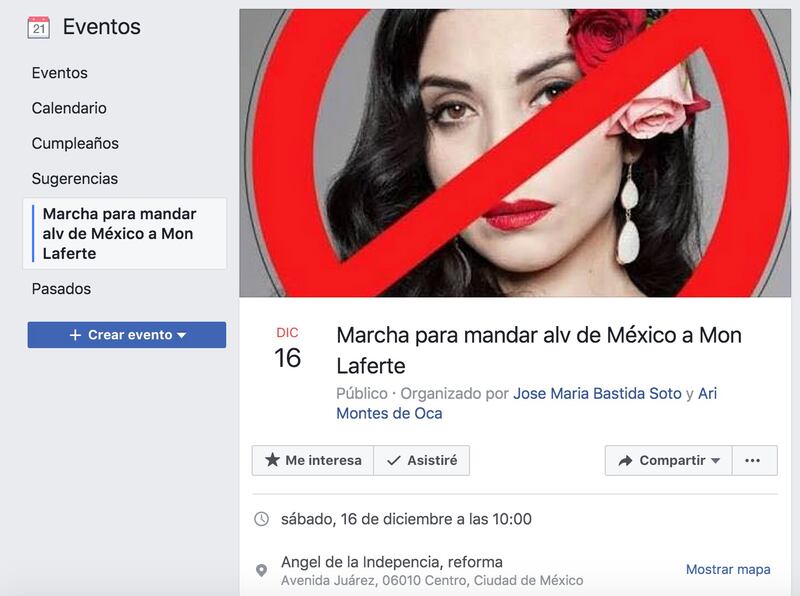This screenshot has height=596, width=800.
Task: Click the Mostrar mapa link
Action: point(728,569)
